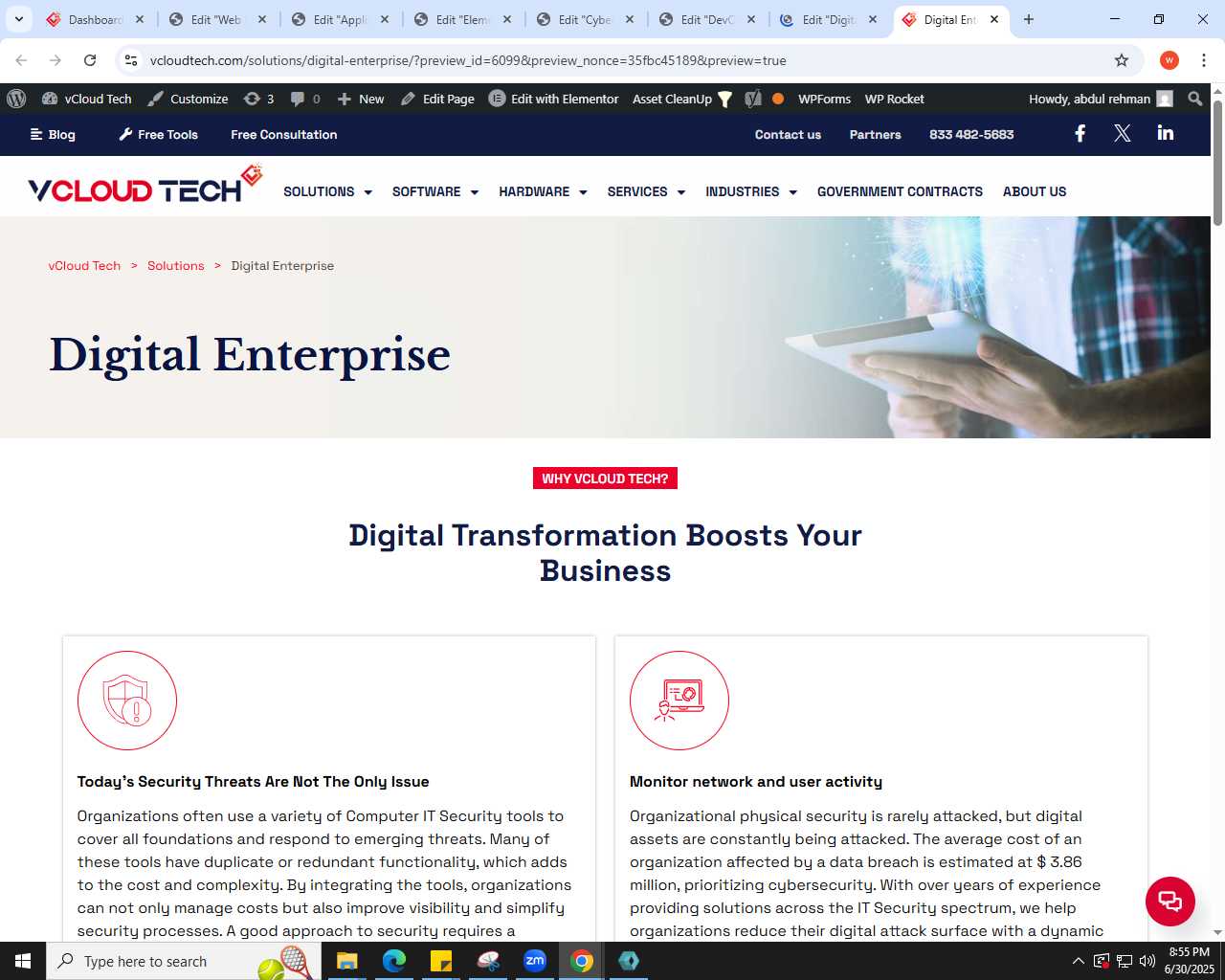This screenshot has width=1225, height=980.
Task: Click the Solutions breadcrumb link
Action: 175,266
